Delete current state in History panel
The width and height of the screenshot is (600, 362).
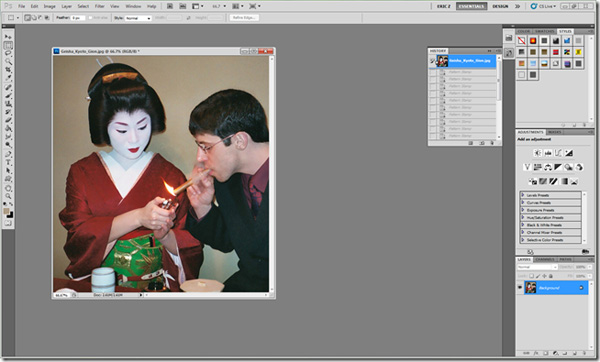pyautogui.click(x=492, y=143)
